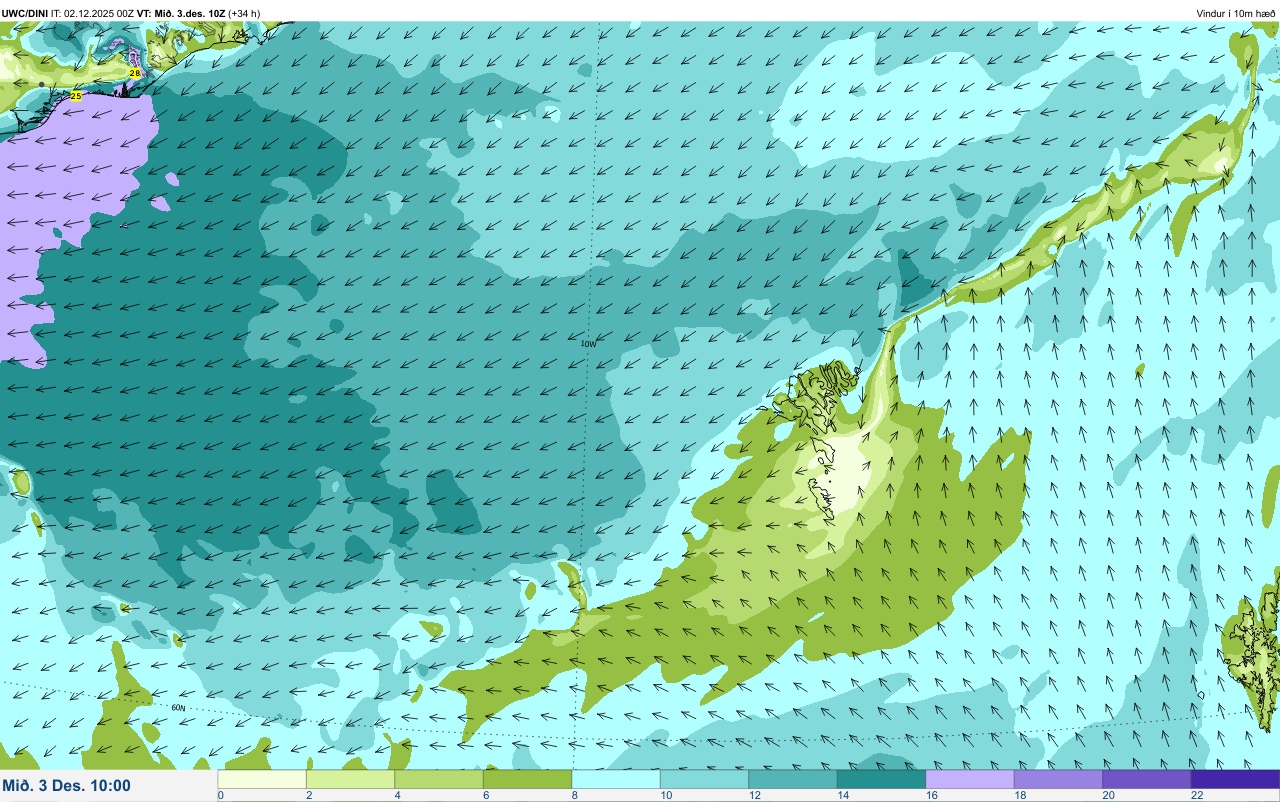Screen dimensions: 1280x802
Task: Click the legend scale value '0'
Action: click(x=220, y=796)
